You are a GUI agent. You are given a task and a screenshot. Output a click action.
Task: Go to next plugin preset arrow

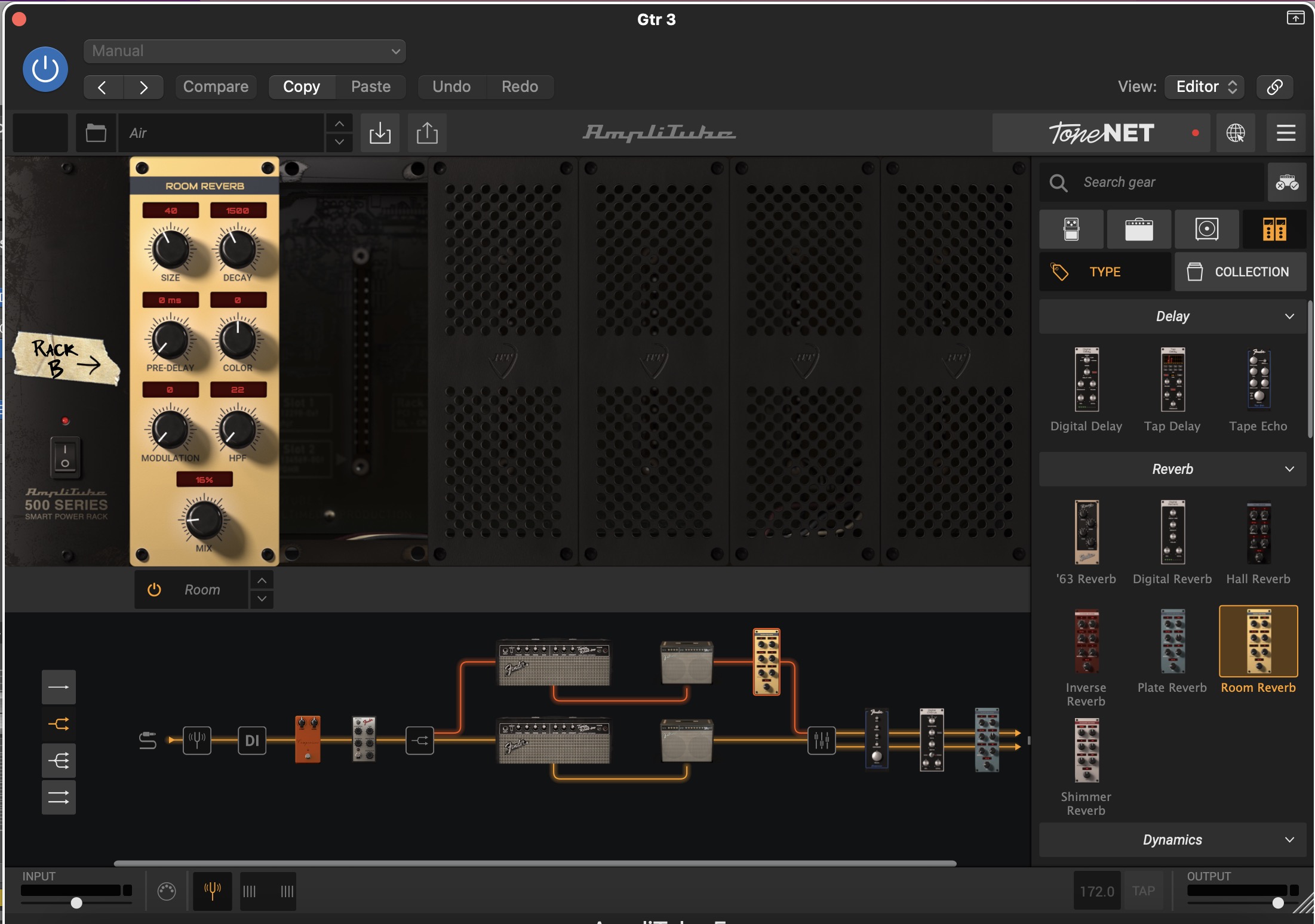(143, 87)
